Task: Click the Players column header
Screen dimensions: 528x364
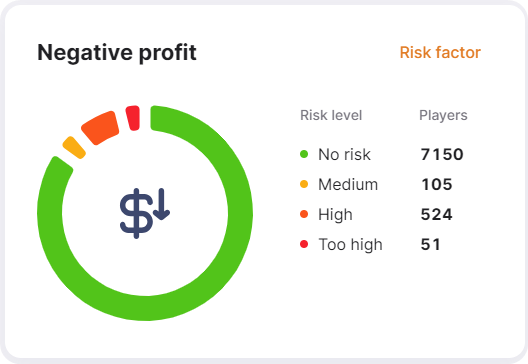Action: pyautogui.click(x=443, y=115)
